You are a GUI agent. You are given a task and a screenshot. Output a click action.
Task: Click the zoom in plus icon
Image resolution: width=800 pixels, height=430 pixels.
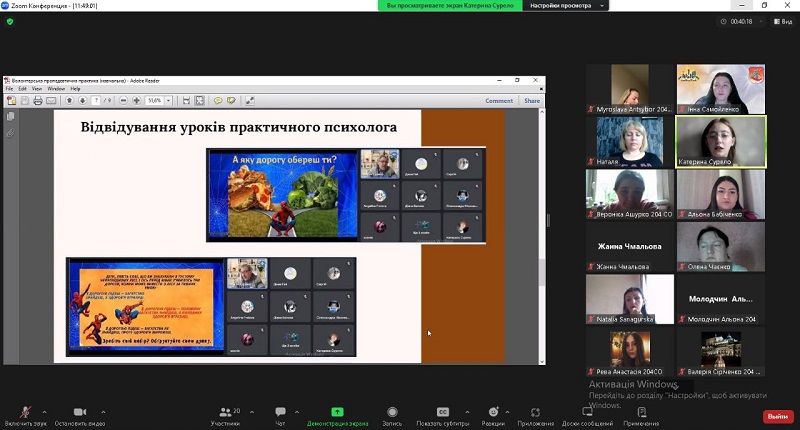point(138,101)
